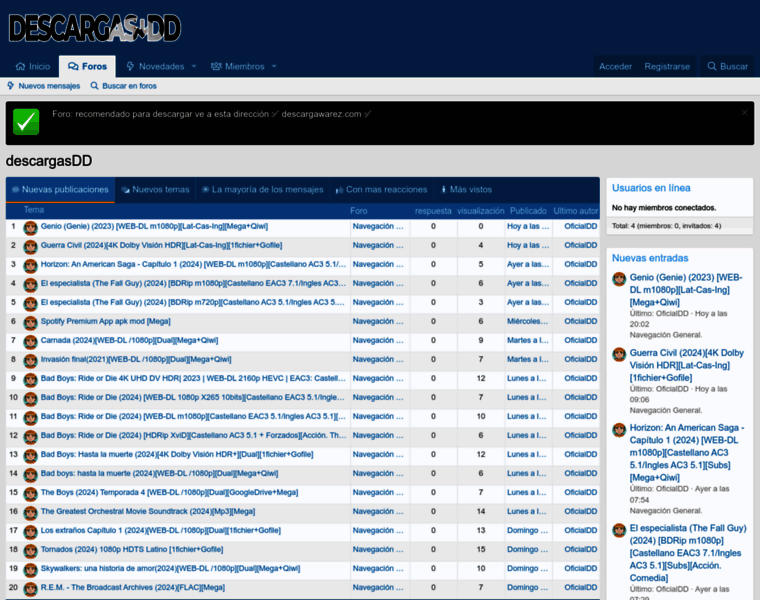Sort by visualización column header
The image size is (760, 600).
pyautogui.click(x=481, y=211)
